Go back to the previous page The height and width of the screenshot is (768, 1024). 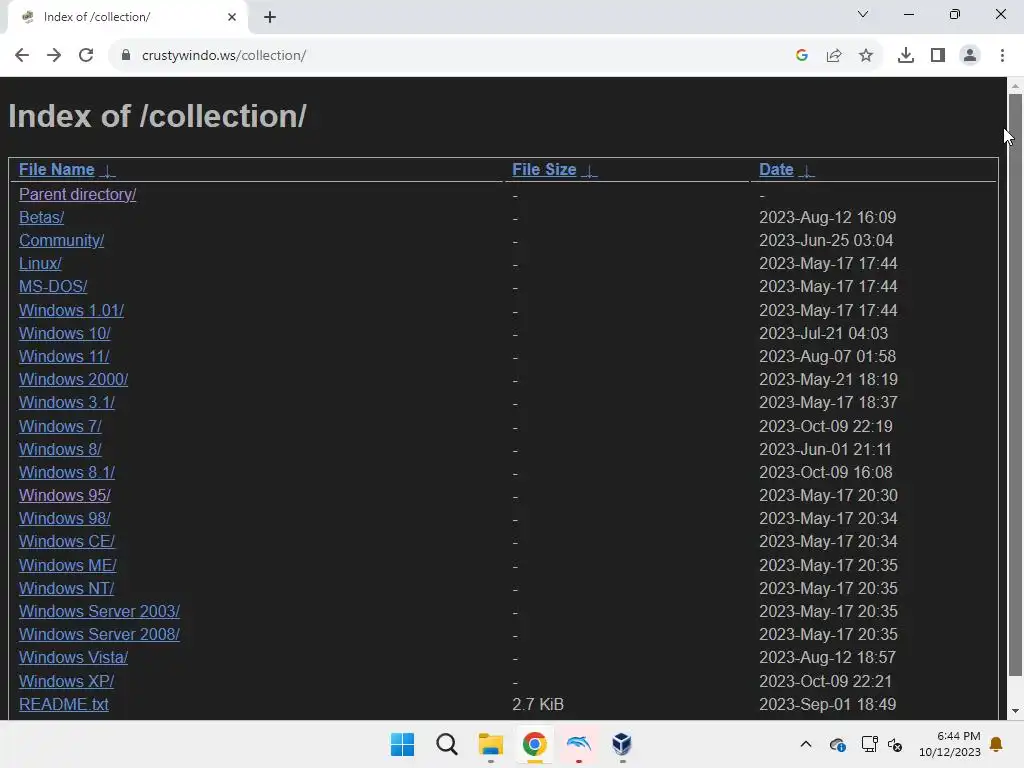click(x=22, y=56)
